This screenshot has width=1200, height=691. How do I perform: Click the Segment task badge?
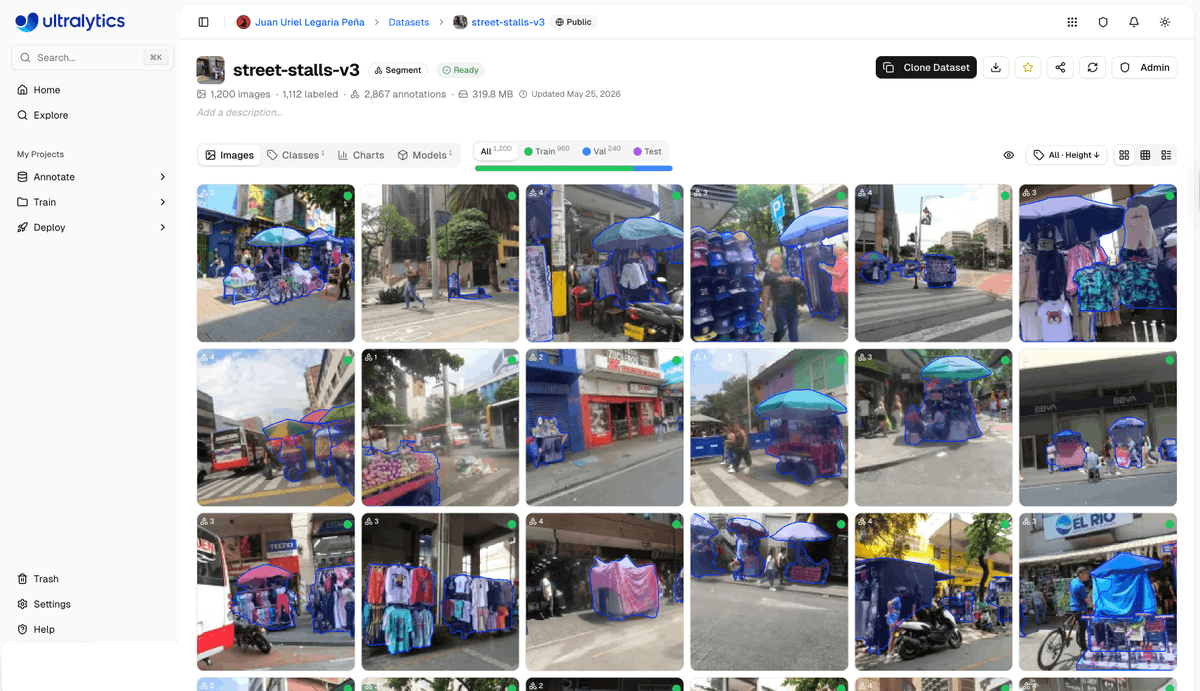pos(398,70)
